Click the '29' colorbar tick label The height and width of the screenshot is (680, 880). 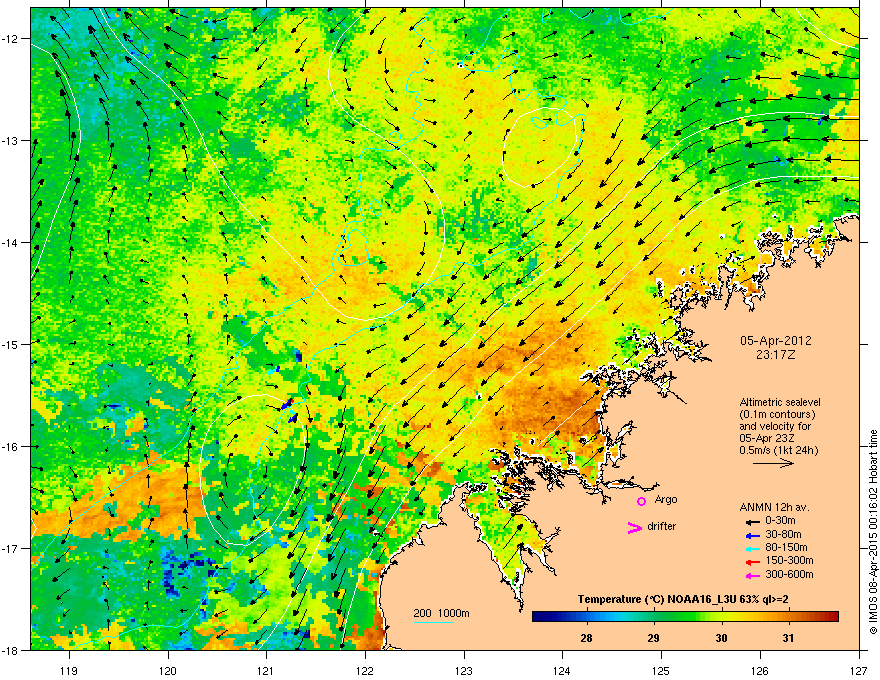tap(653, 638)
